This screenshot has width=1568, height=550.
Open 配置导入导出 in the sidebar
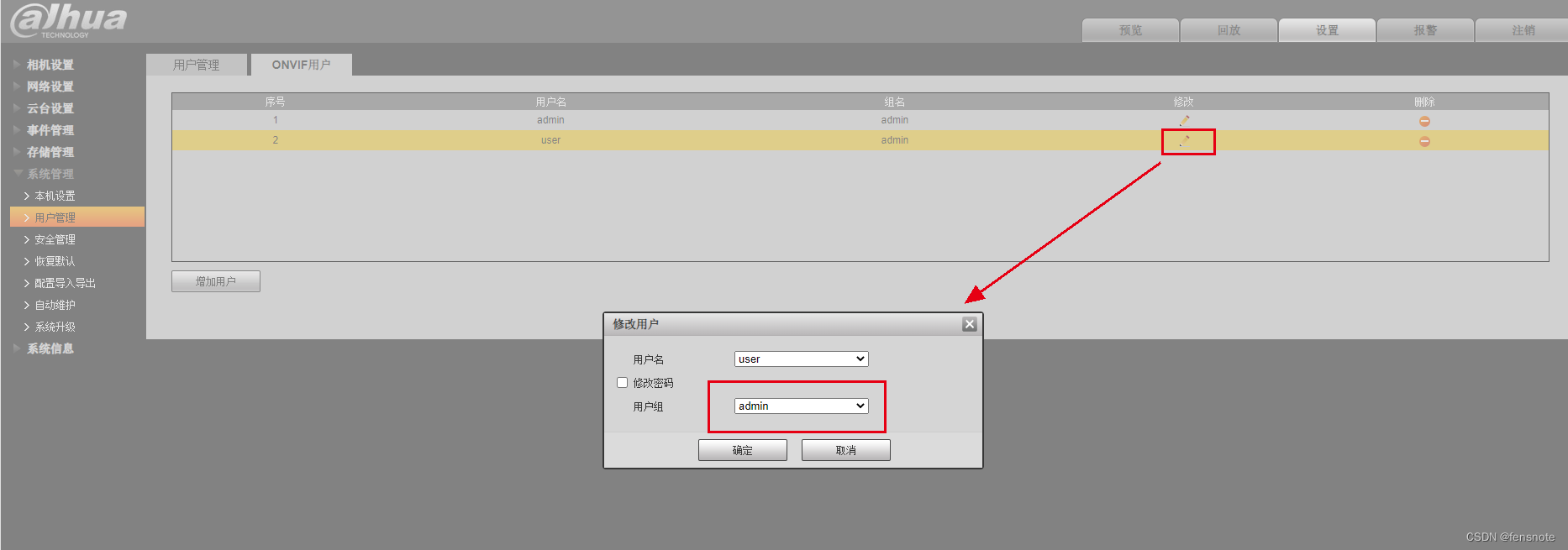point(65,283)
